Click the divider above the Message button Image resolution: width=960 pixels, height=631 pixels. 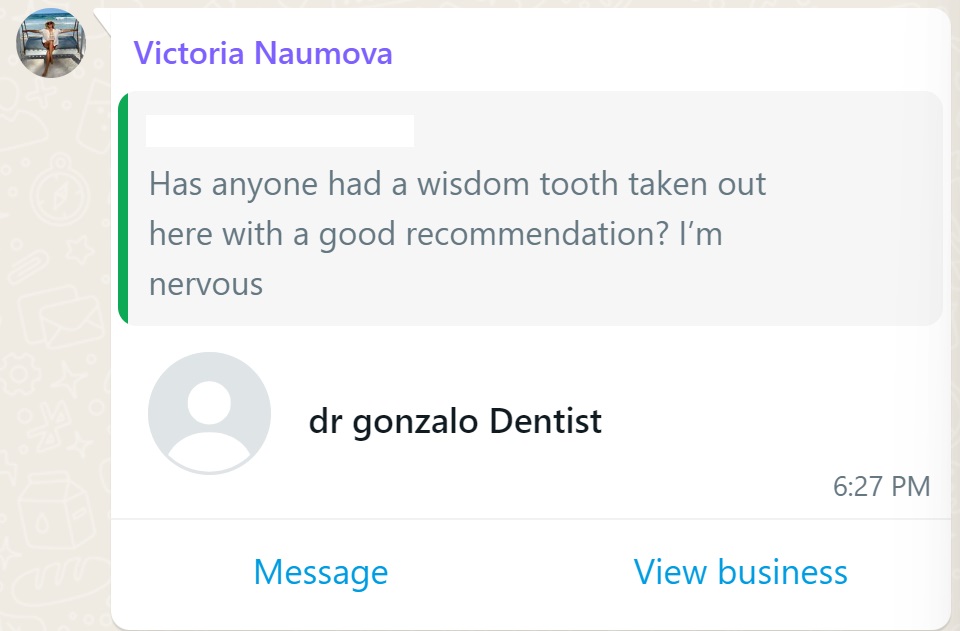point(530,519)
